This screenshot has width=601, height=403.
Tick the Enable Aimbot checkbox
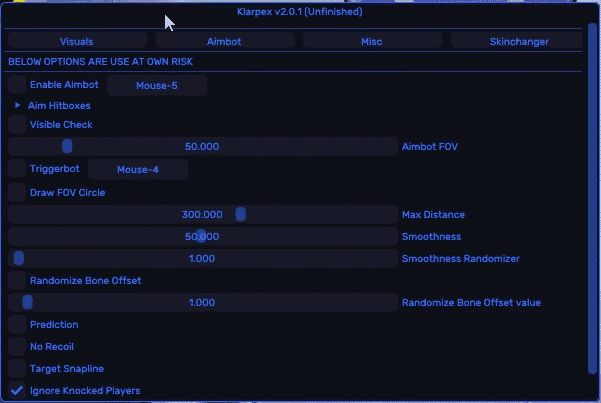17,85
